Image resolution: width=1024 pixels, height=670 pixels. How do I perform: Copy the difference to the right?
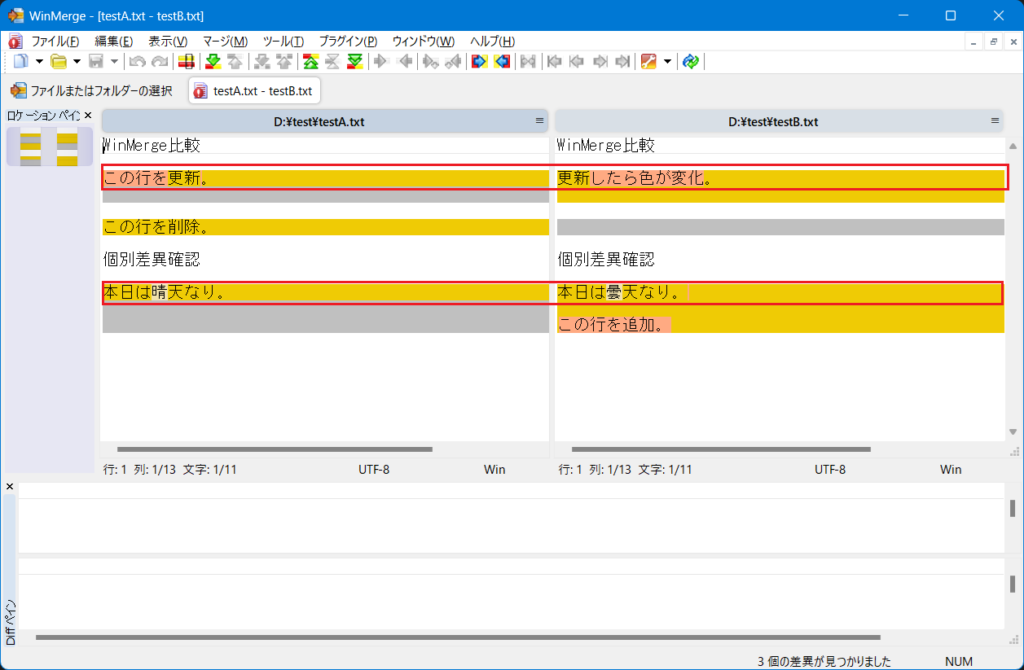tap(381, 61)
